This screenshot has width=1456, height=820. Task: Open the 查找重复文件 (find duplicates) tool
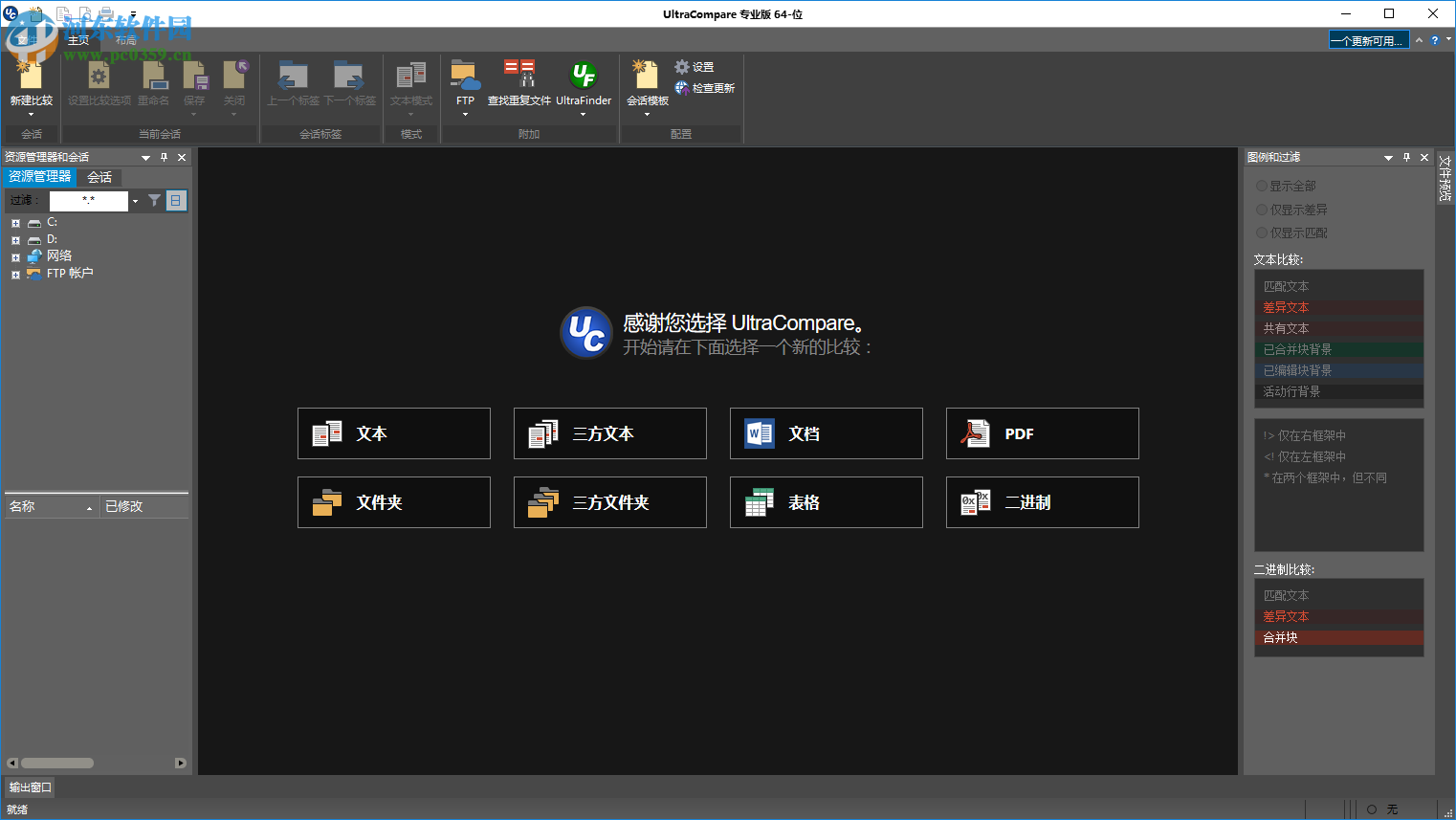tap(519, 83)
